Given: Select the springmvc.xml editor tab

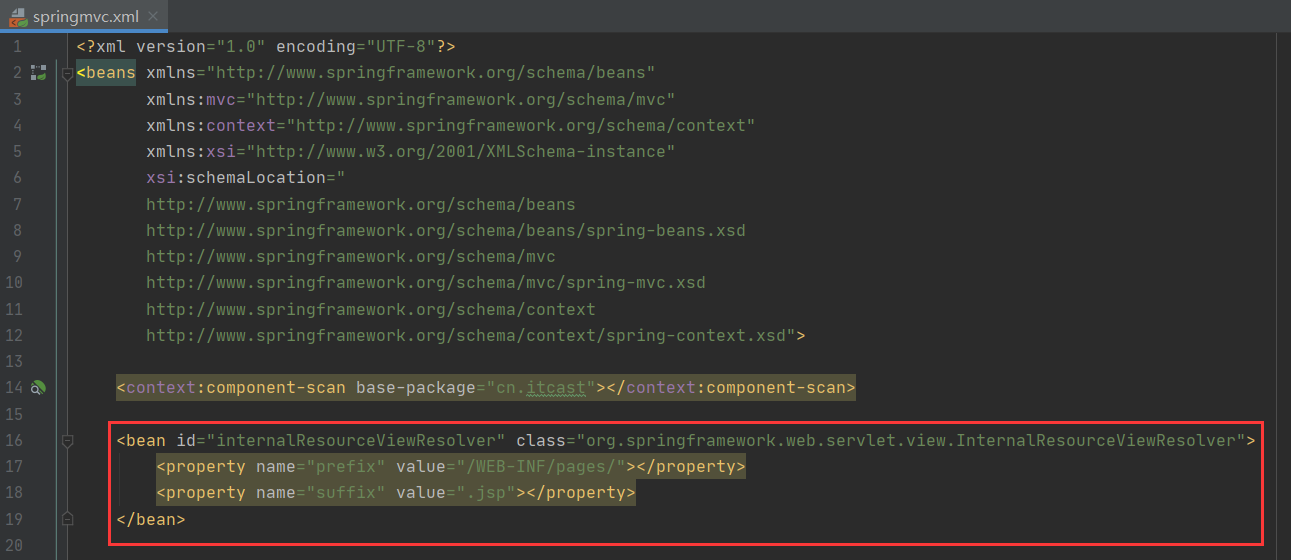Looking at the screenshot, I should click(84, 16).
